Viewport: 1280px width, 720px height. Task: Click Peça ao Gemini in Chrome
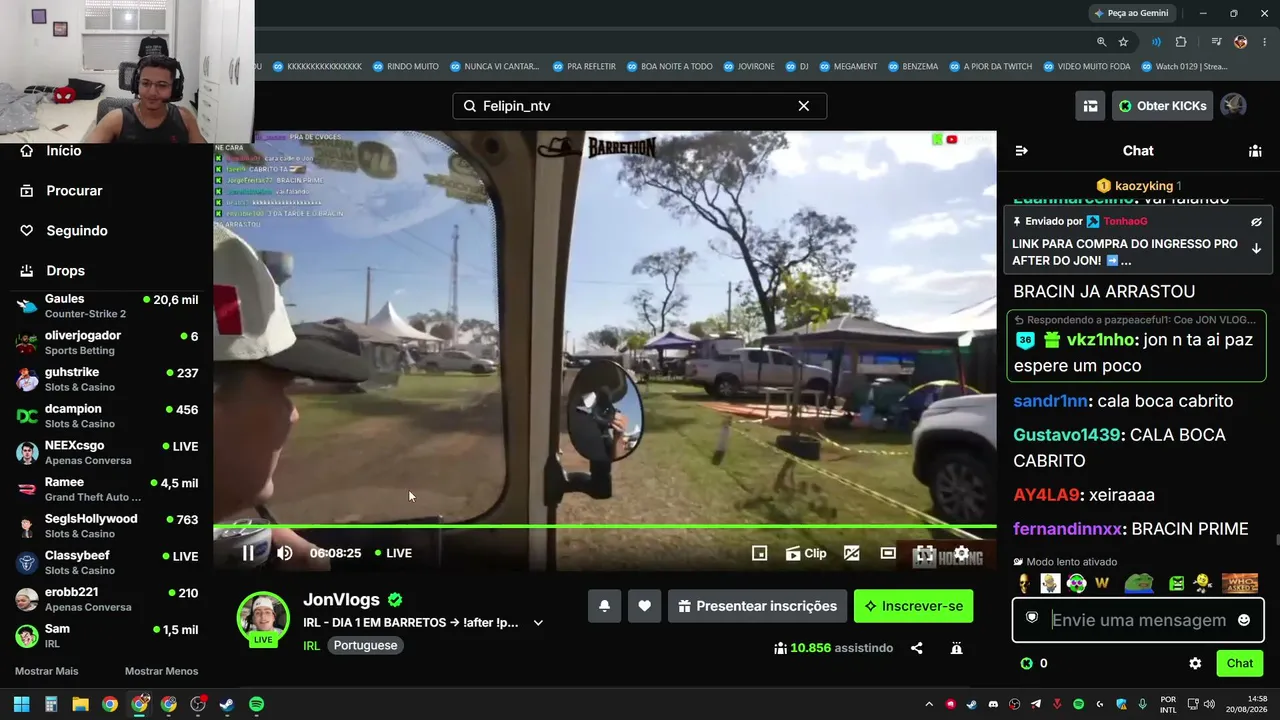coord(1131,13)
